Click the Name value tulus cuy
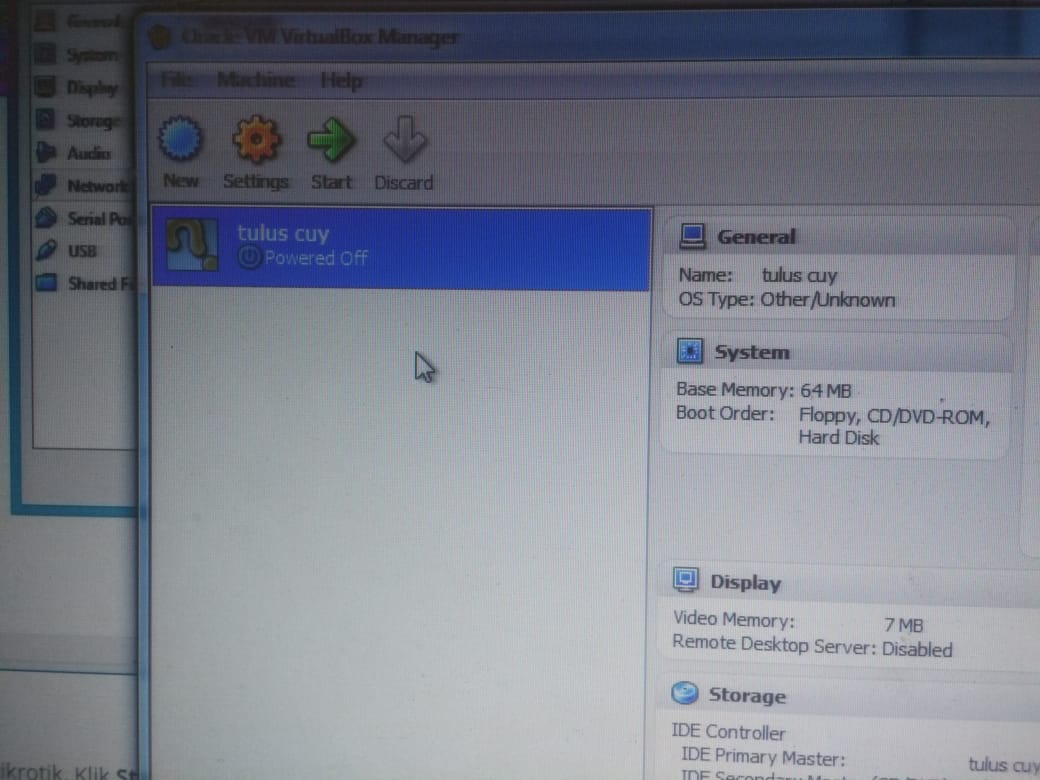Image resolution: width=1040 pixels, height=780 pixels. pos(799,275)
